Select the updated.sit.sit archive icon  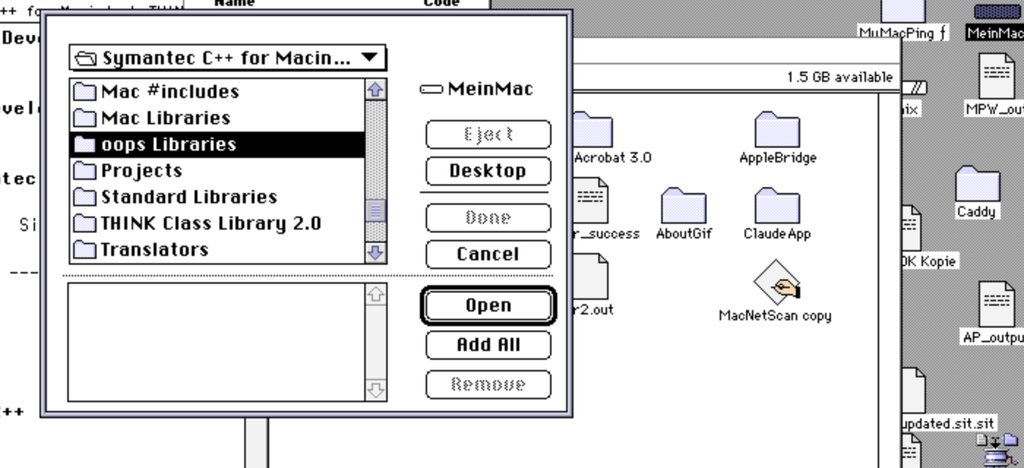tap(914, 392)
